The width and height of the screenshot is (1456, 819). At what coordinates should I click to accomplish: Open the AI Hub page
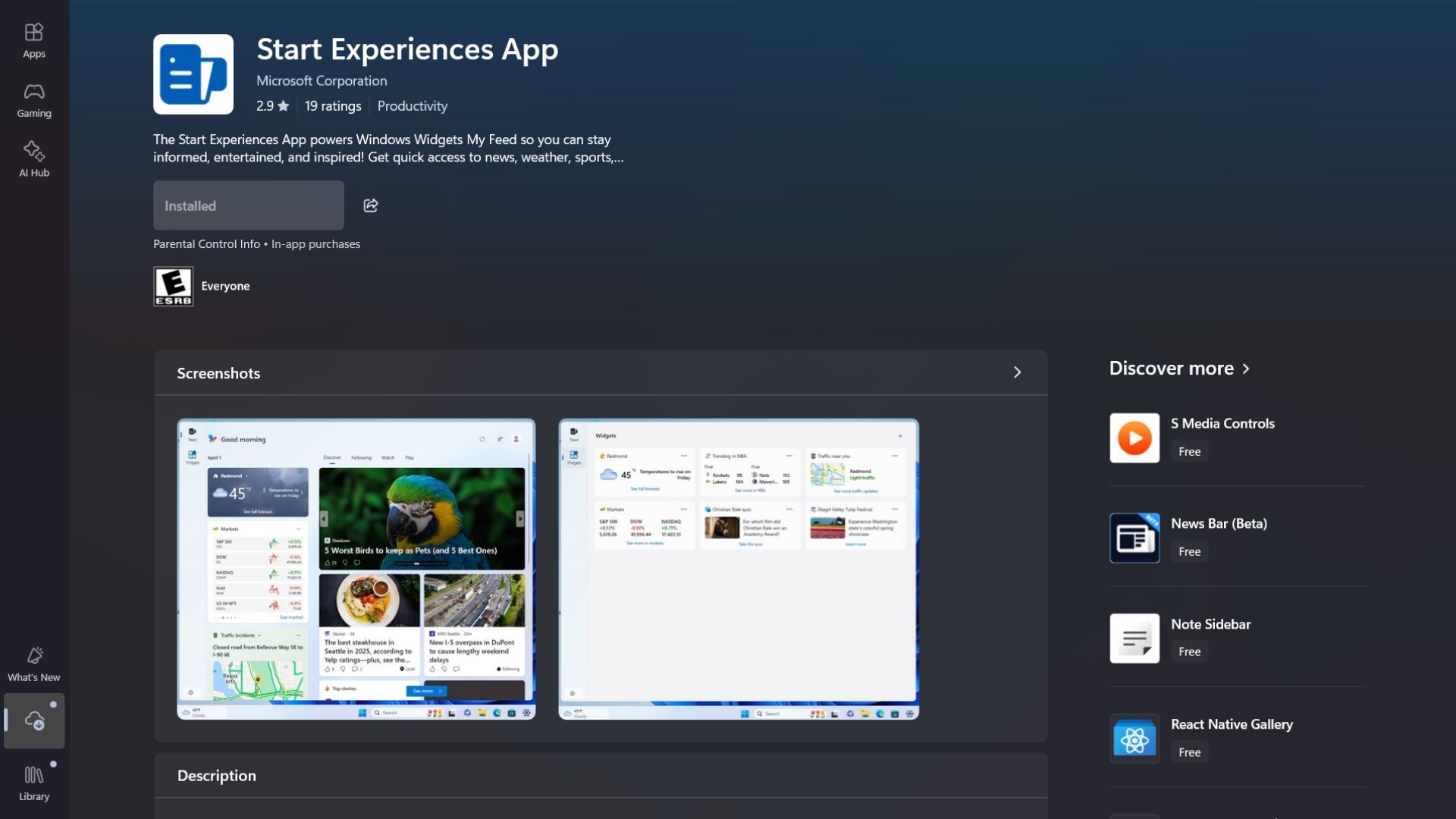[x=34, y=159]
